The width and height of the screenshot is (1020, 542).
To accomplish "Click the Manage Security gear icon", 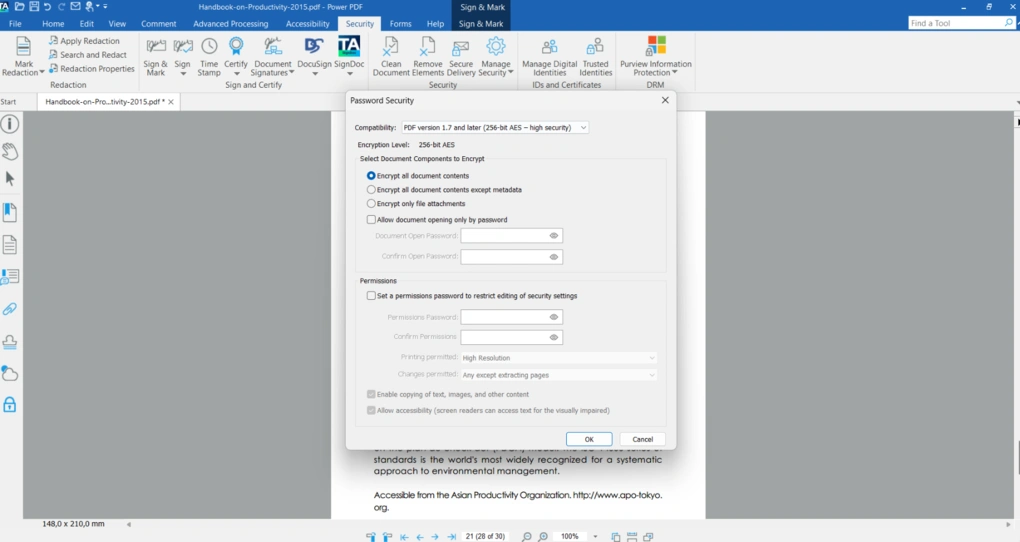I will 496,47.
